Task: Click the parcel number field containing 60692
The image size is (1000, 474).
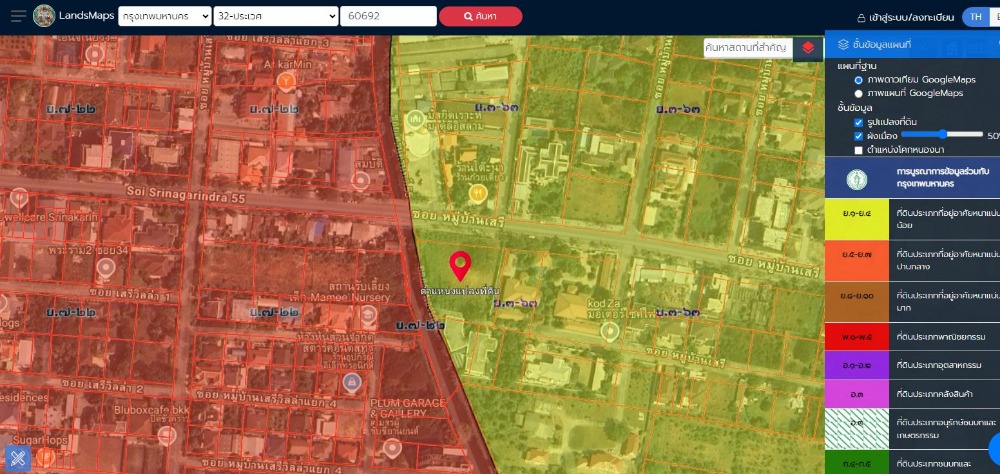Action: 388,16
